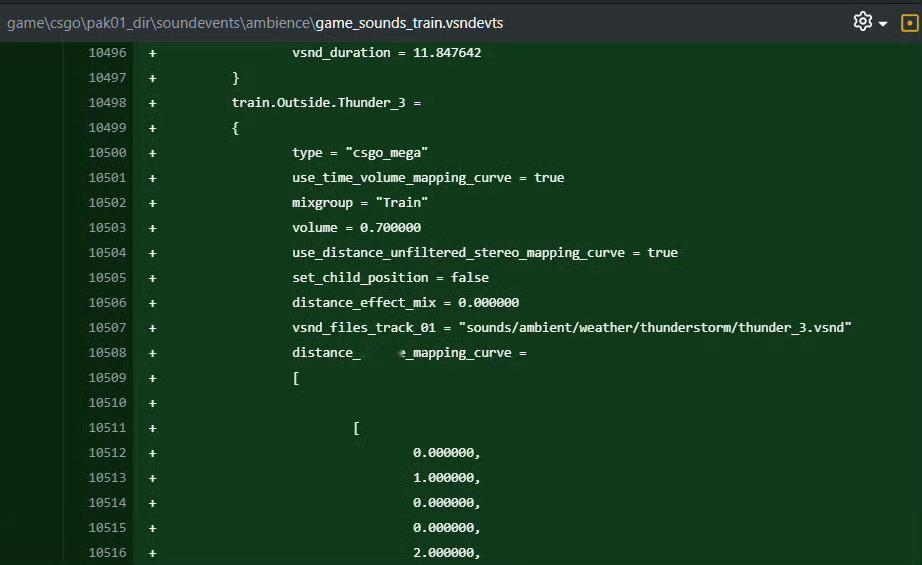Click the mixgroup = "Train" line
The width and height of the screenshot is (922, 565).
(x=360, y=203)
